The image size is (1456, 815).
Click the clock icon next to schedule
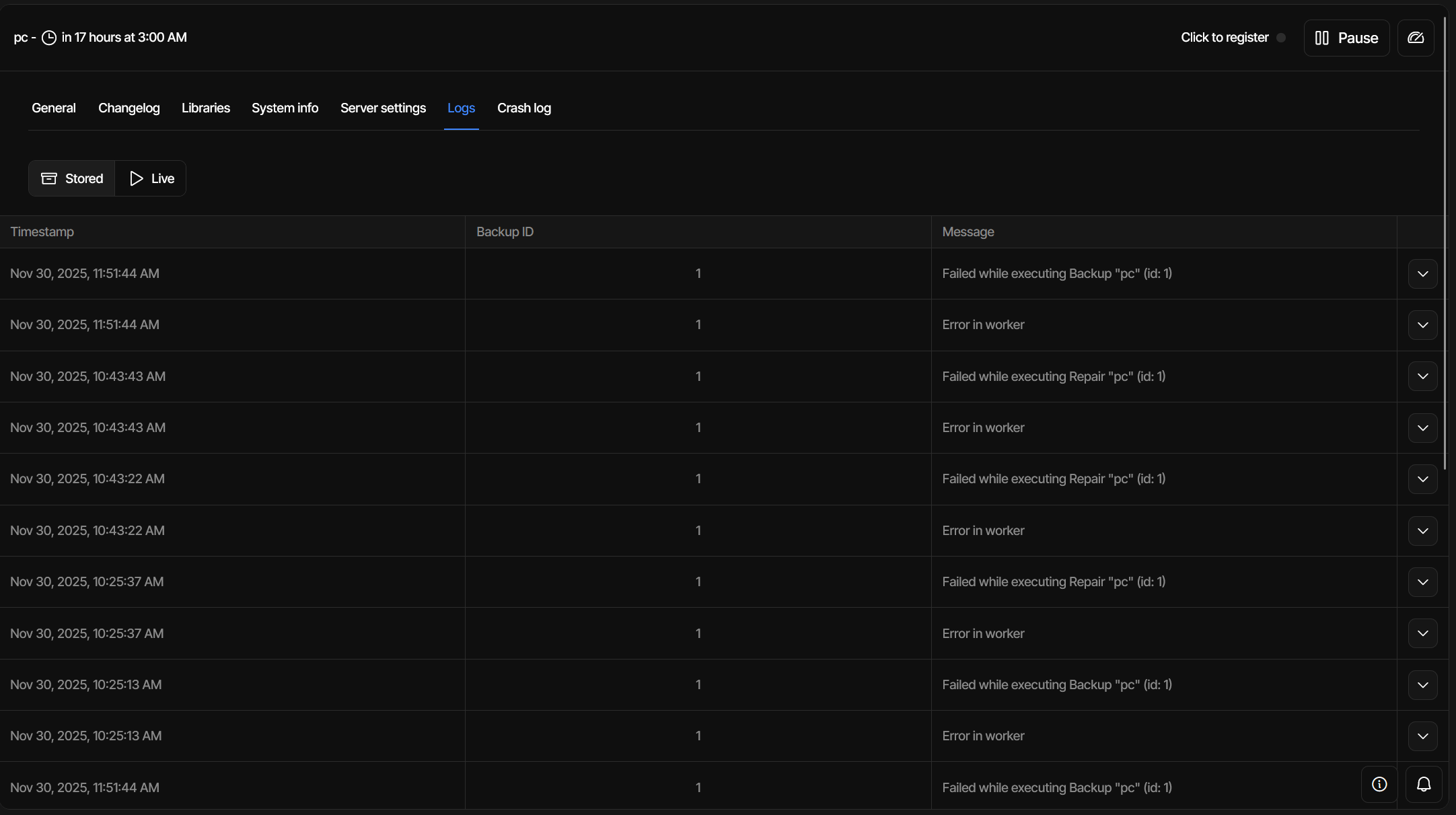click(x=49, y=38)
